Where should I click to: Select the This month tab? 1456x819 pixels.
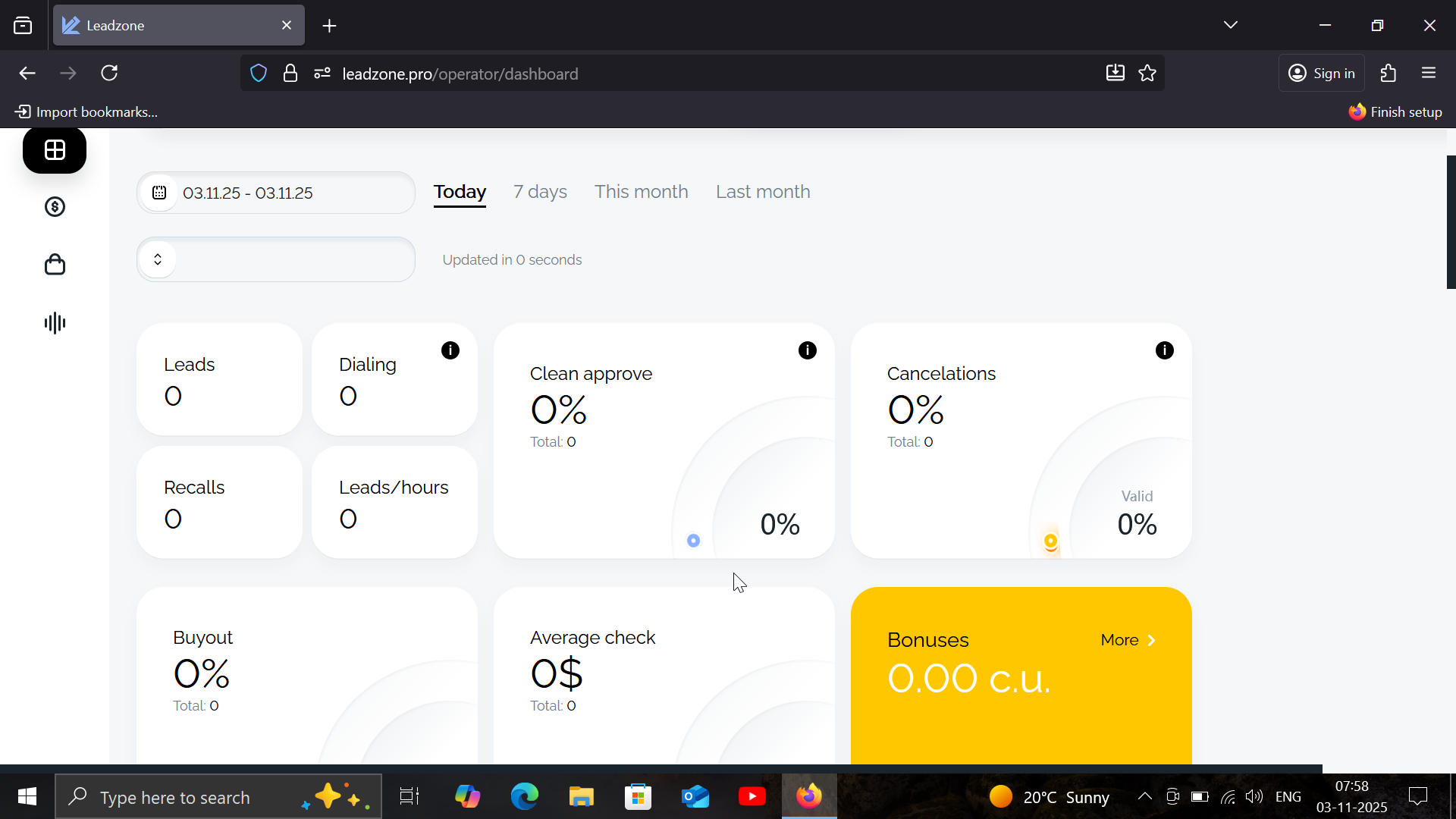(x=641, y=192)
